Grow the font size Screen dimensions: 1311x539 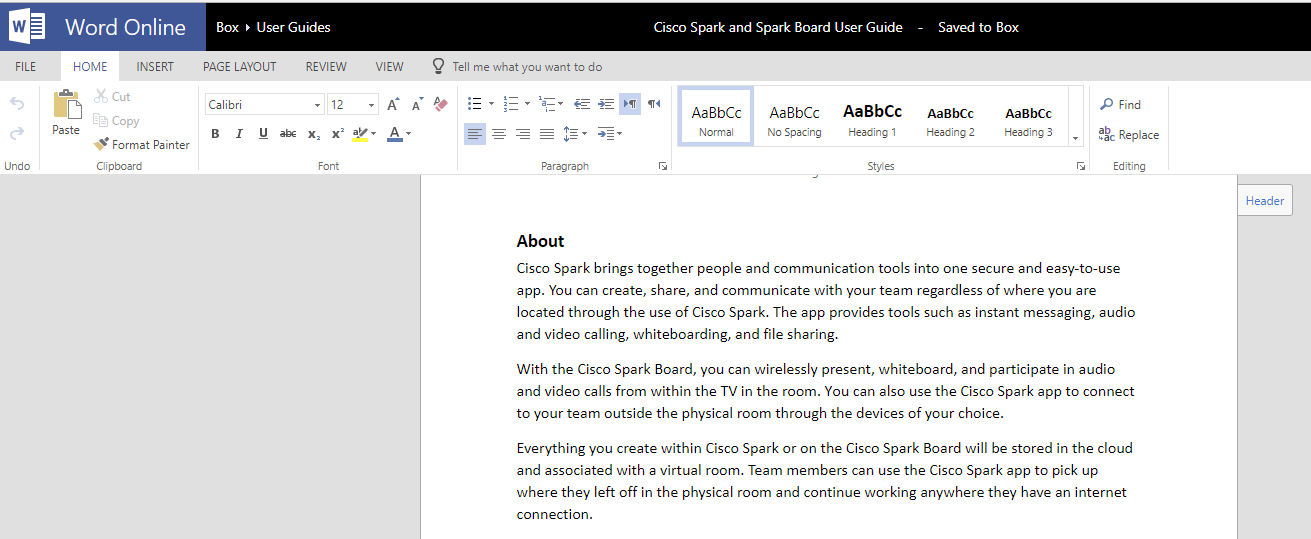click(393, 104)
